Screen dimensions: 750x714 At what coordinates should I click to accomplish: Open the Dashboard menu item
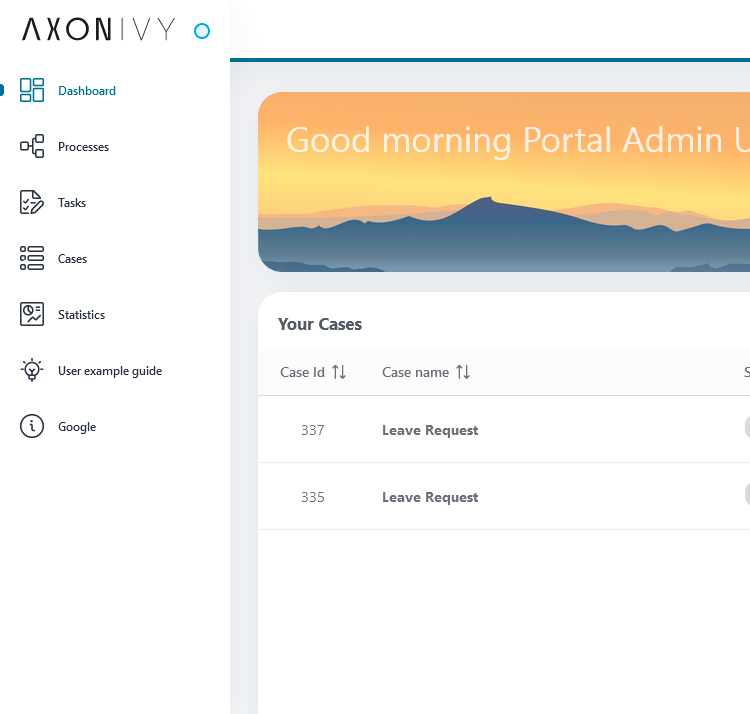point(87,91)
